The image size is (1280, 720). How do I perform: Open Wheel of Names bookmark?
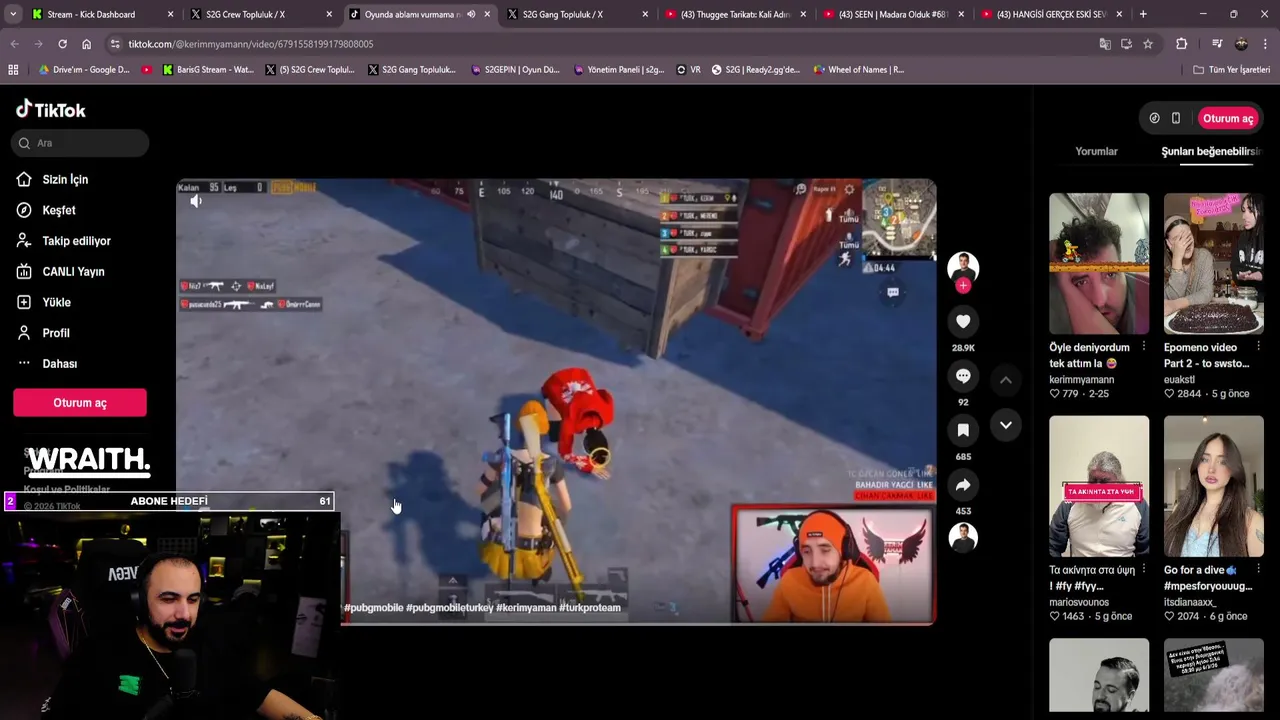[859, 70]
